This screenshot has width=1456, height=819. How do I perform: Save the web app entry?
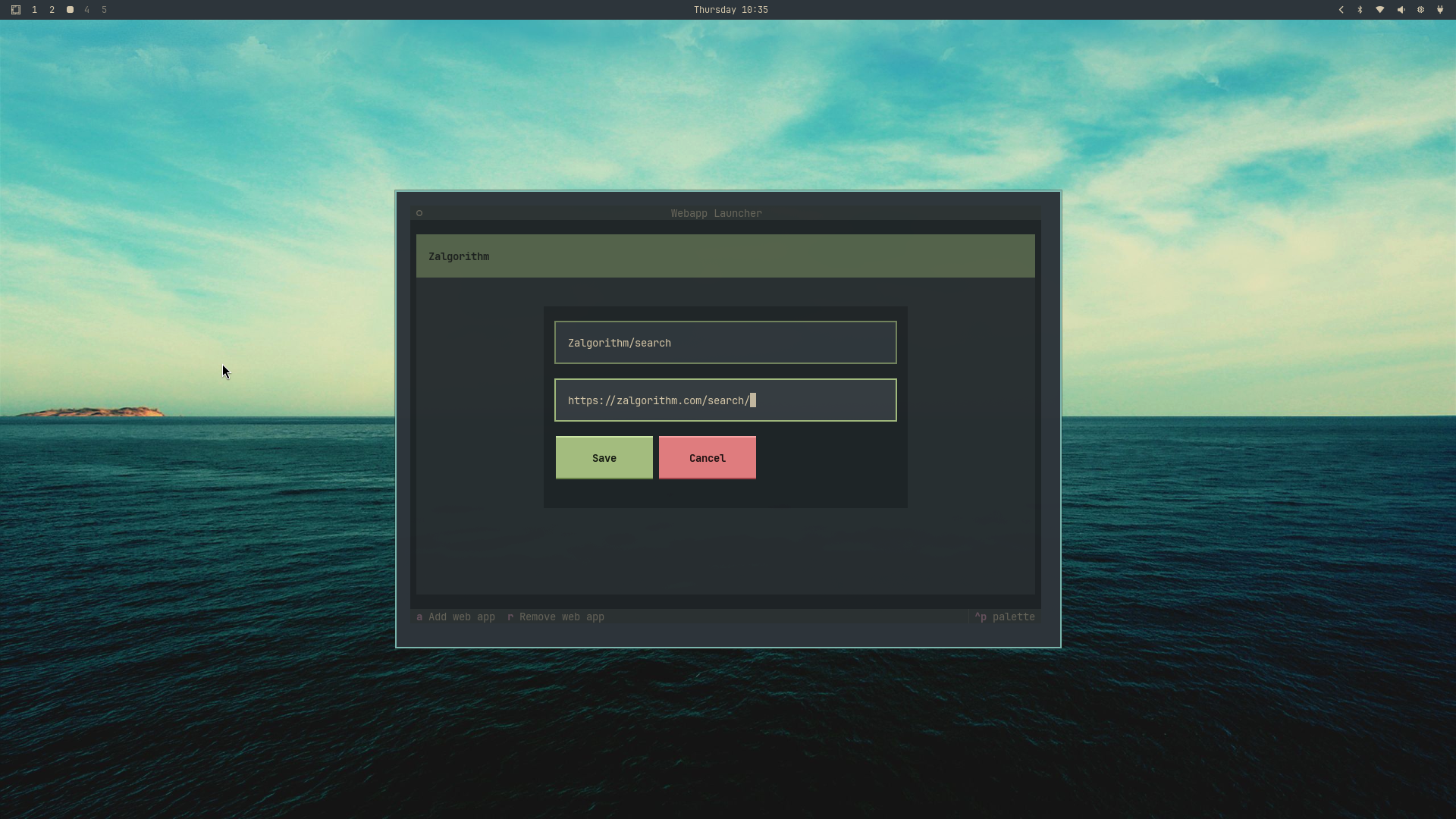pyautogui.click(x=603, y=457)
